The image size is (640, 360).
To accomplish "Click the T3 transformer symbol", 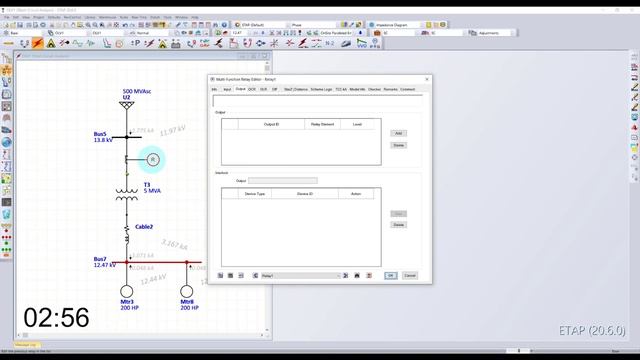I will (127, 195).
